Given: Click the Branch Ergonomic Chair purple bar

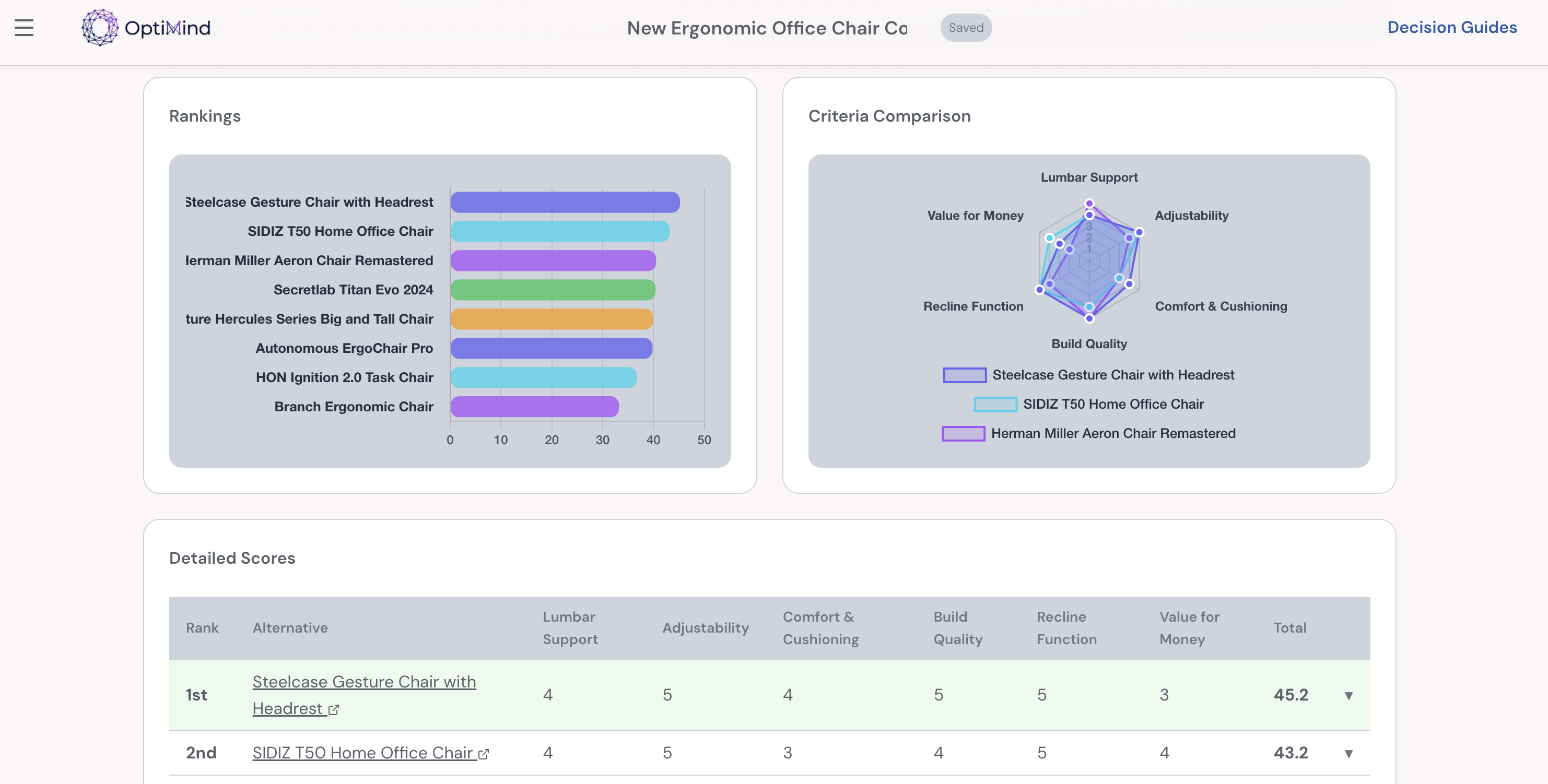Looking at the screenshot, I should pos(534,407).
